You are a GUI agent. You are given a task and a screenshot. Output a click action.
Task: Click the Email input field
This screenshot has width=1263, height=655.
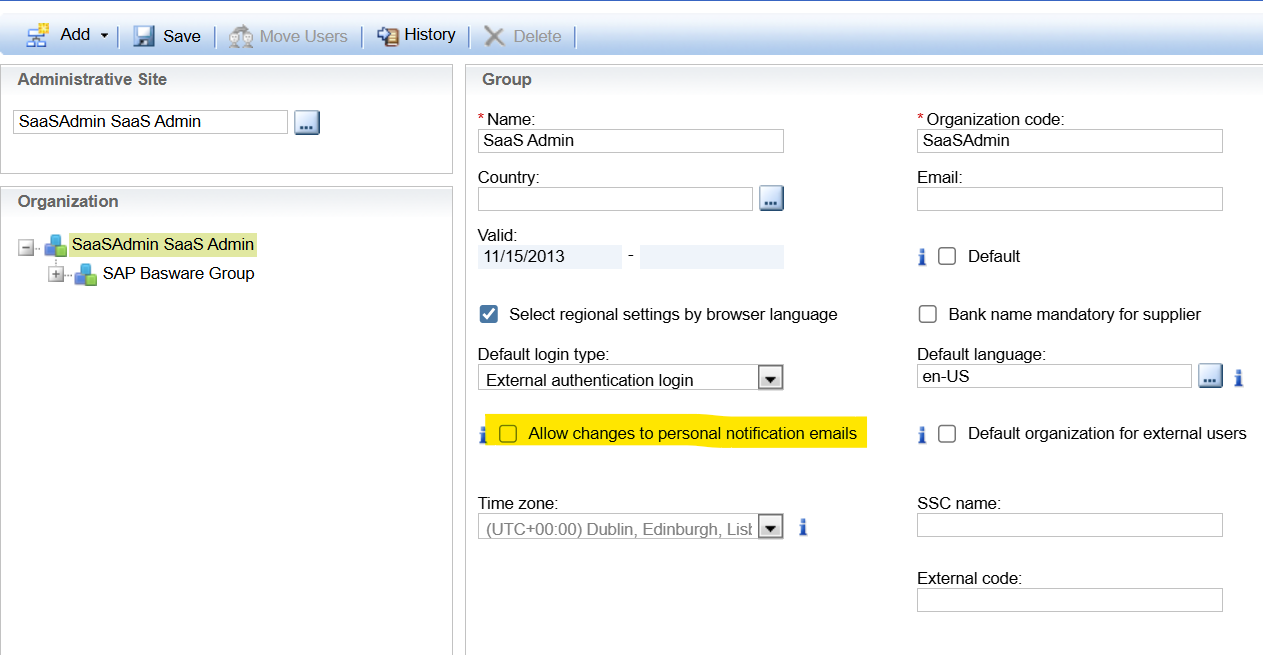(1069, 199)
